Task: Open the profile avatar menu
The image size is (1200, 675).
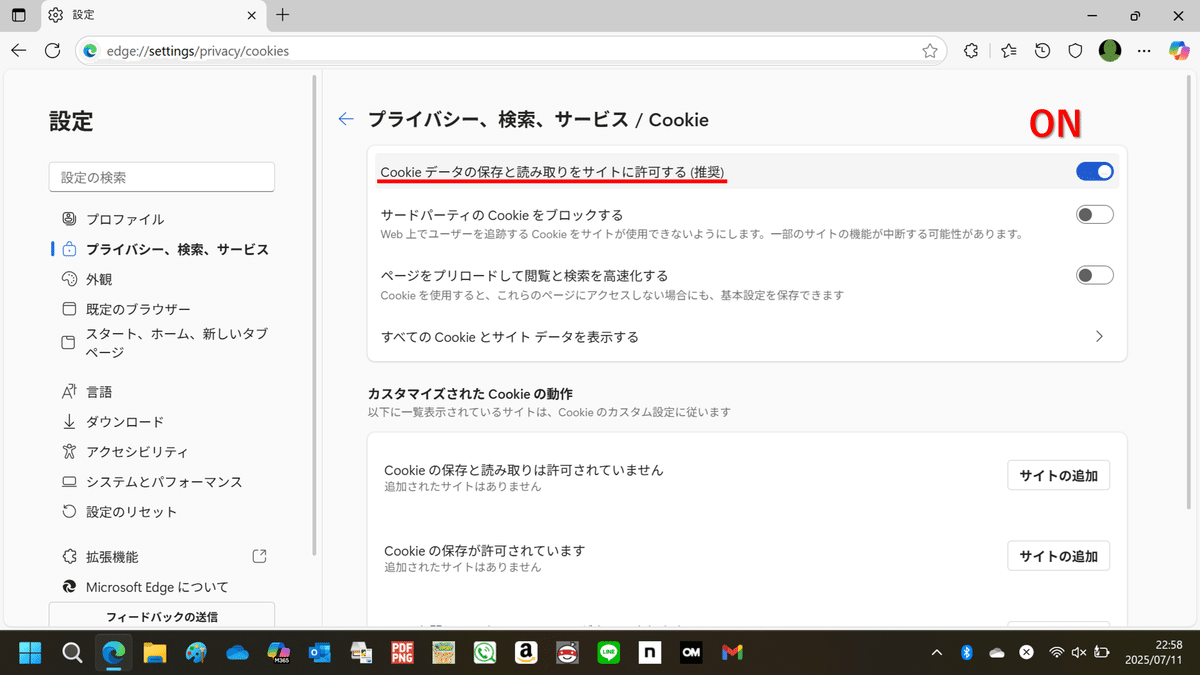Action: click(x=1110, y=50)
